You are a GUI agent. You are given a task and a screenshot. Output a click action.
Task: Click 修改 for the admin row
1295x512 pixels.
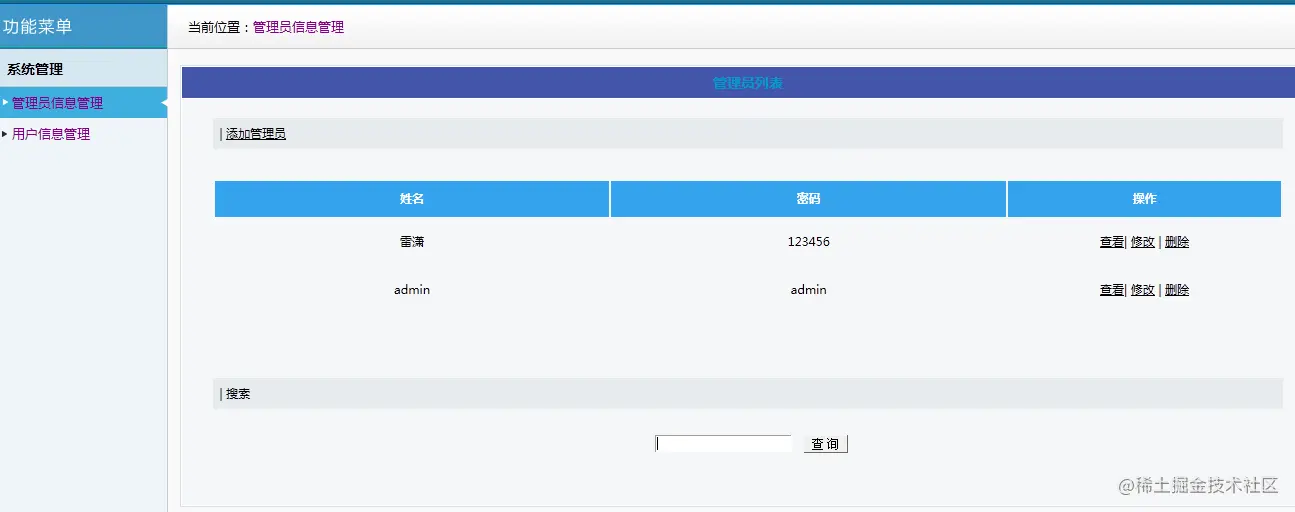tap(1143, 290)
